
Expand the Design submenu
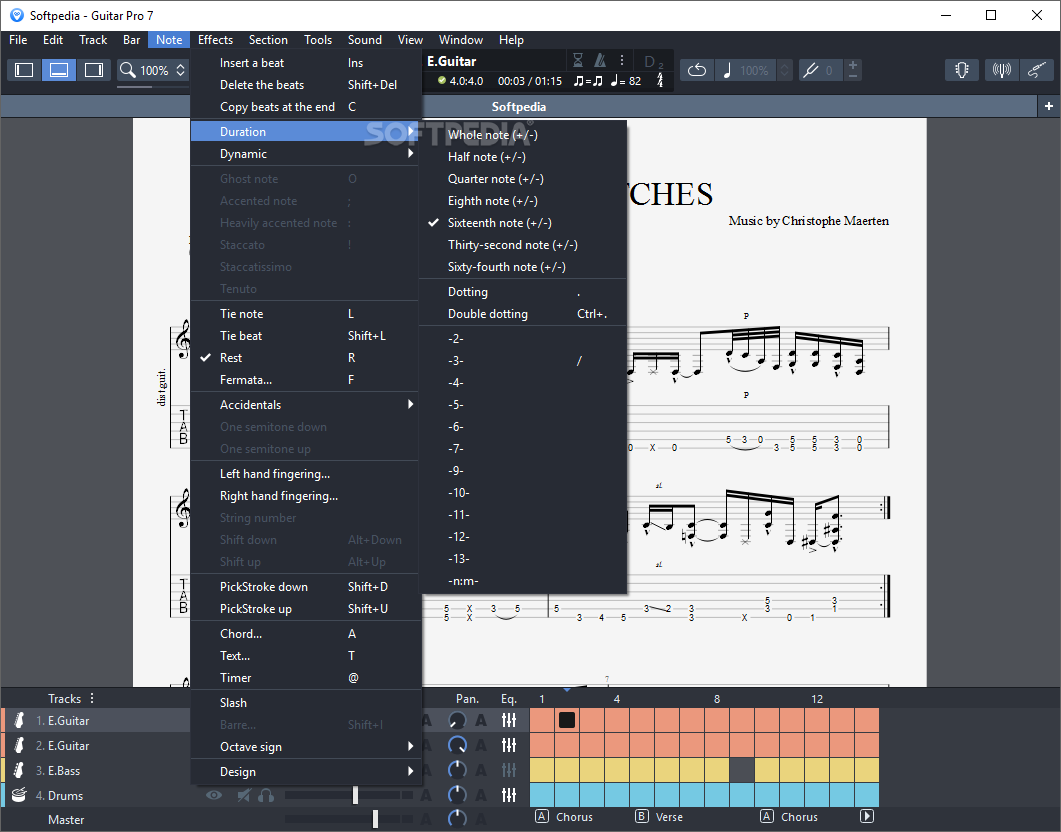click(x=304, y=772)
